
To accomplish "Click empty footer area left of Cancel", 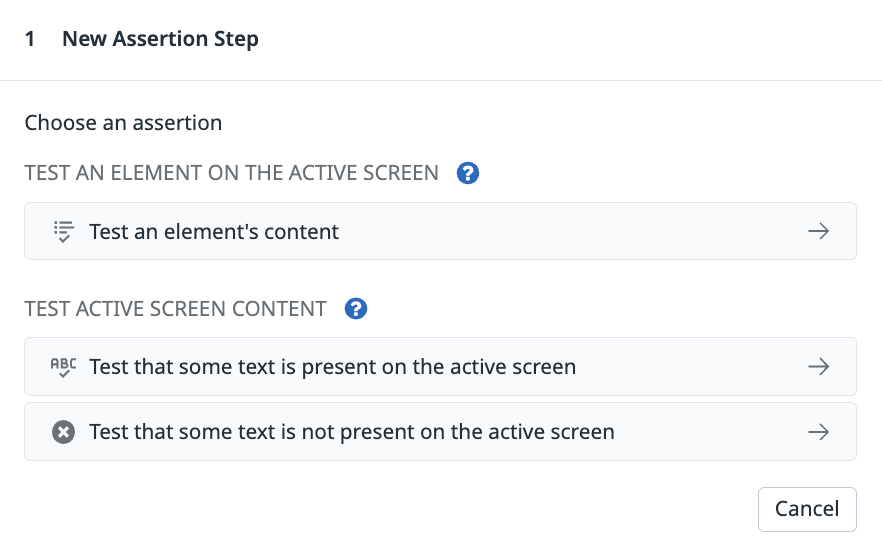I will point(388,509).
